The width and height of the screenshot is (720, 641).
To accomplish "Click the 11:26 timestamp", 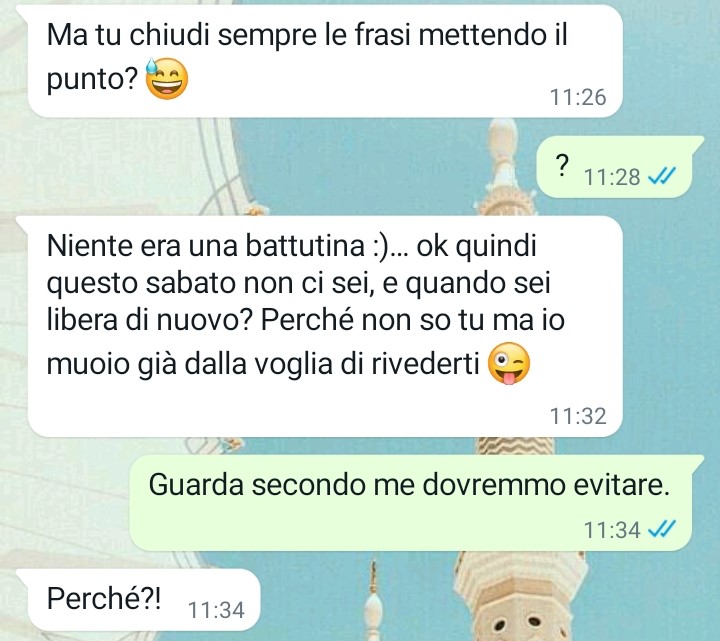I will (x=578, y=97).
